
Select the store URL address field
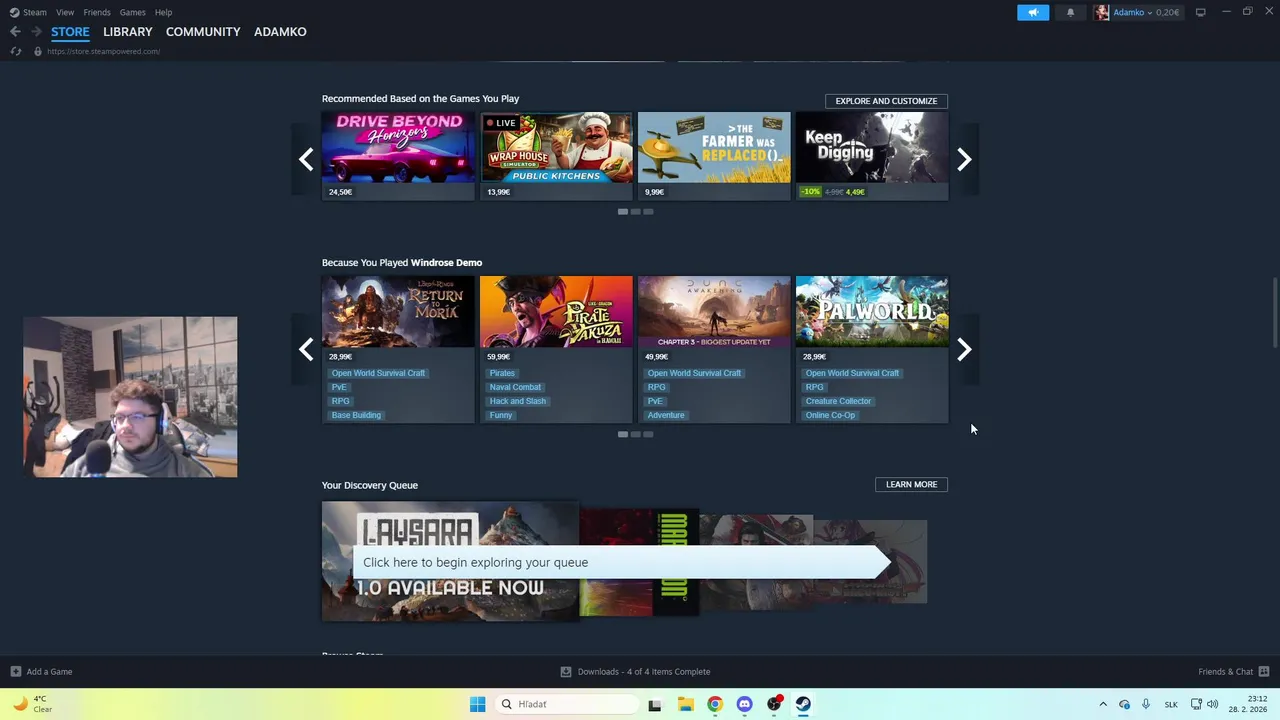click(103, 51)
